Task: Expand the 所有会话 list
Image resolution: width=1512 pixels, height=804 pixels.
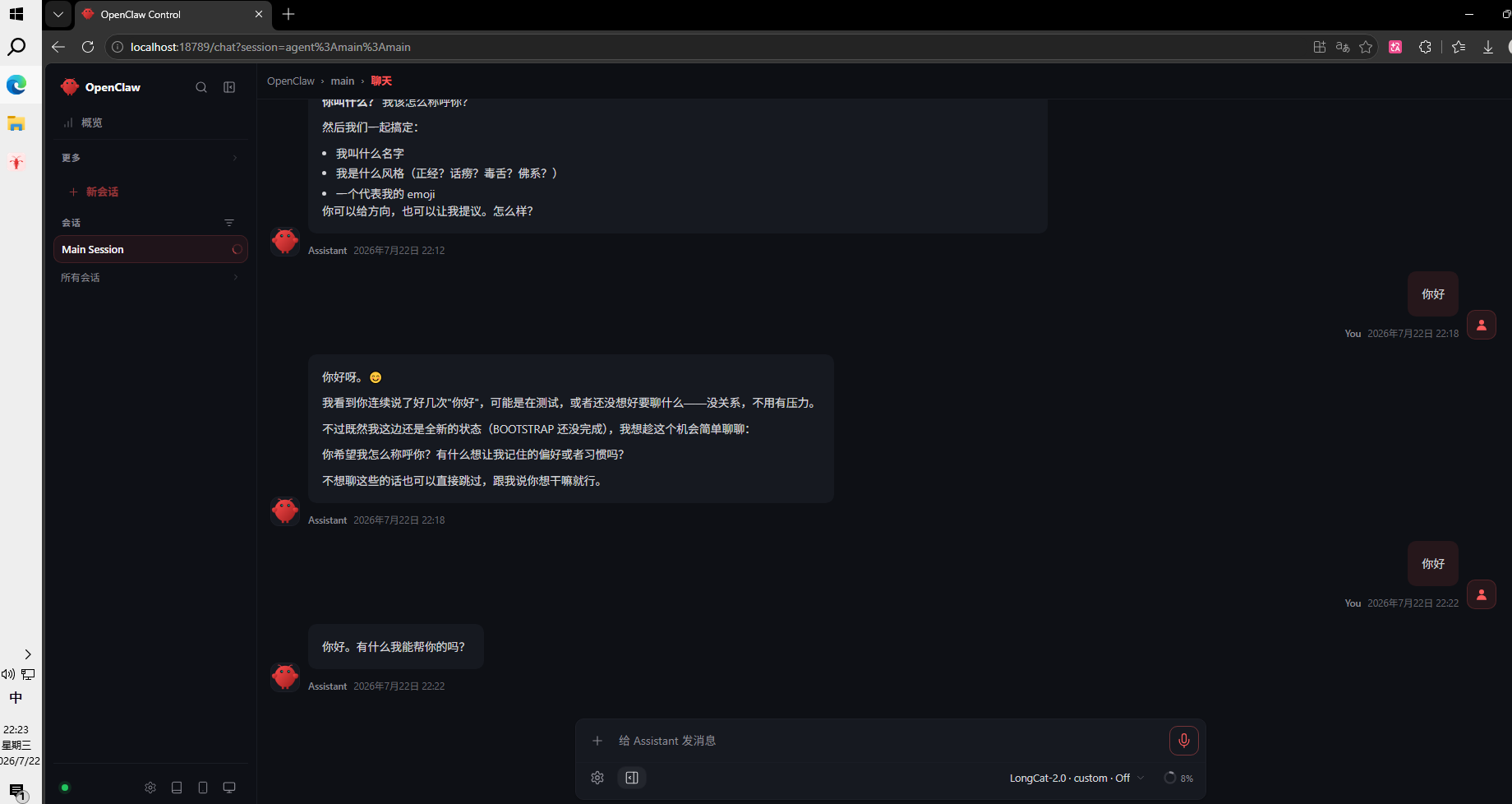Action: pos(150,278)
